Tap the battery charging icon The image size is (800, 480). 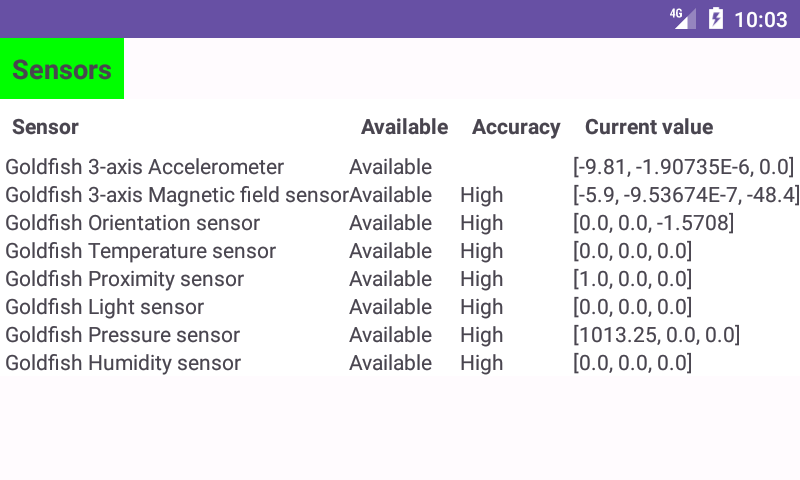pyautogui.click(x=716, y=19)
